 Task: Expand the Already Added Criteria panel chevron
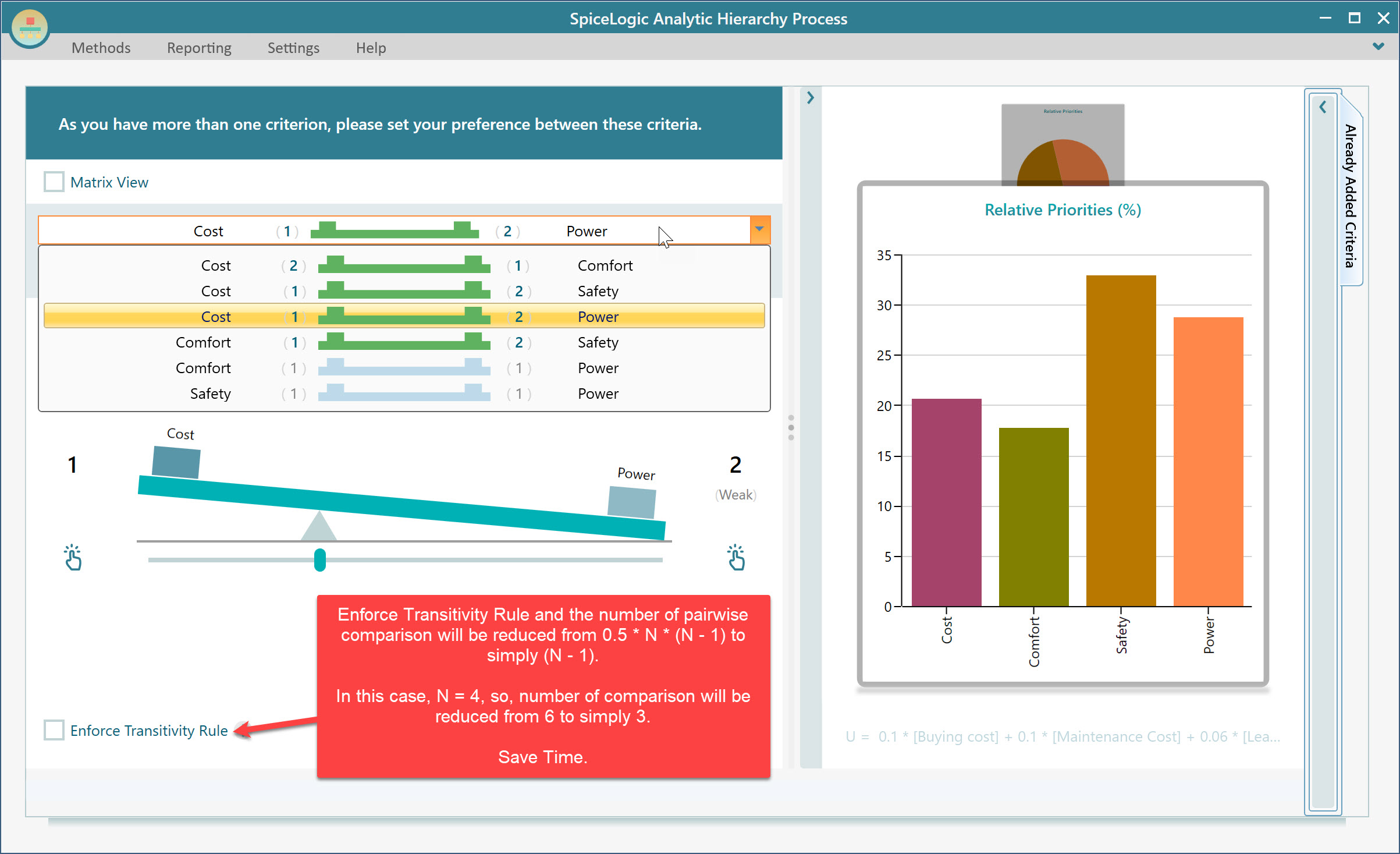(x=1323, y=107)
